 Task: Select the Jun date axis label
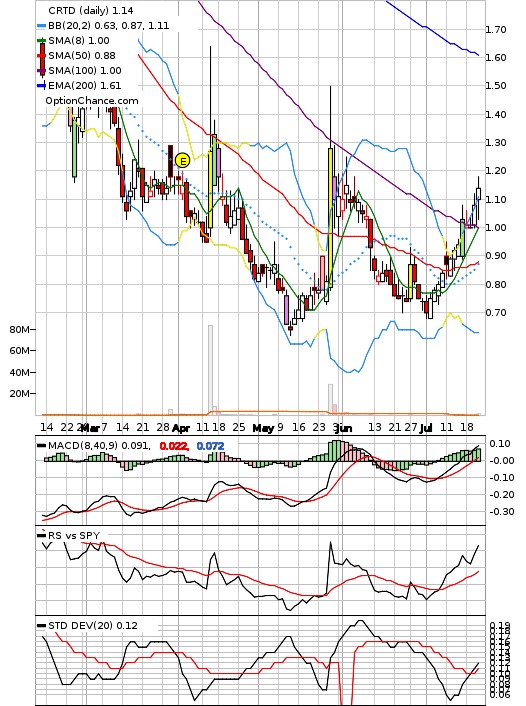point(345,427)
